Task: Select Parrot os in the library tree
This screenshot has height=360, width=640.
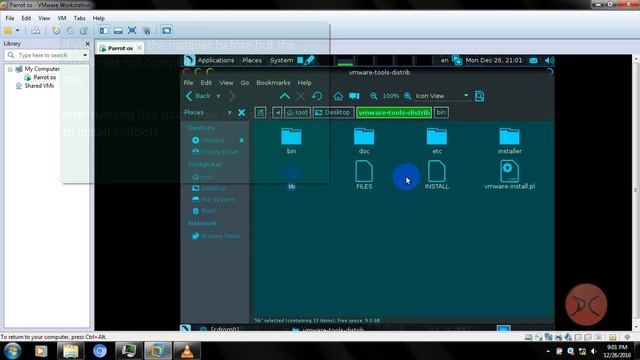Action: click(x=44, y=77)
